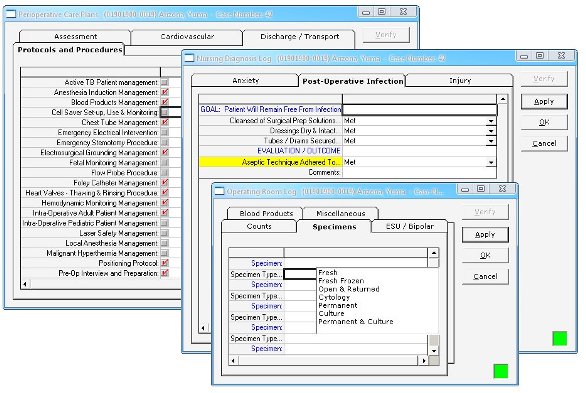Viewport: 586px width, 393px height.
Task: Choose Cytology specimen type
Action: tap(334, 297)
